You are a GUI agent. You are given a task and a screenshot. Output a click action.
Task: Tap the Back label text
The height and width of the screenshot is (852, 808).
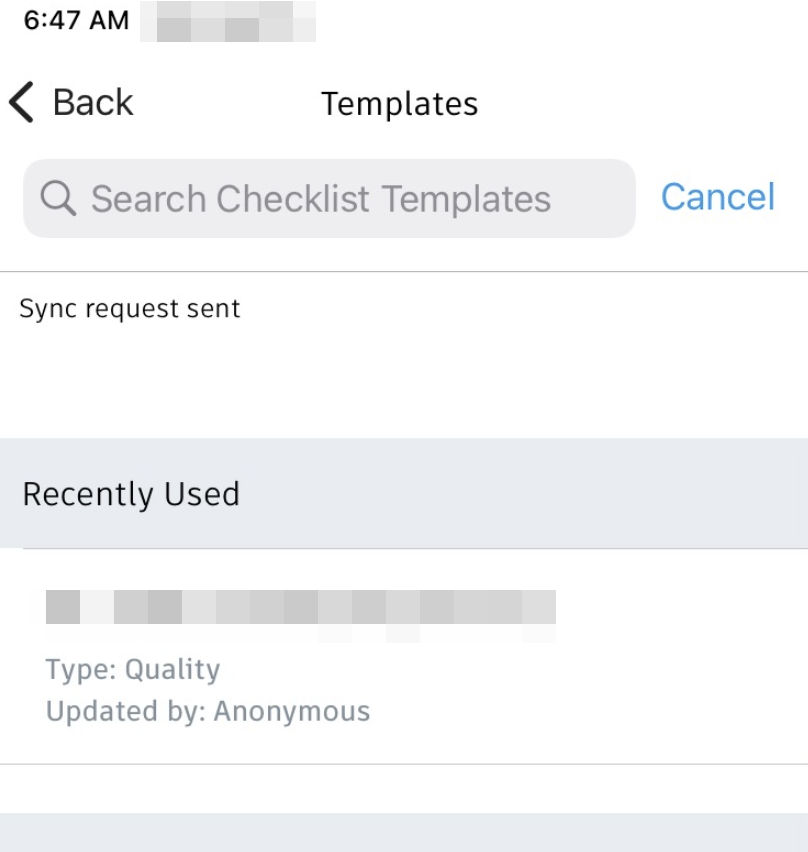coord(92,103)
